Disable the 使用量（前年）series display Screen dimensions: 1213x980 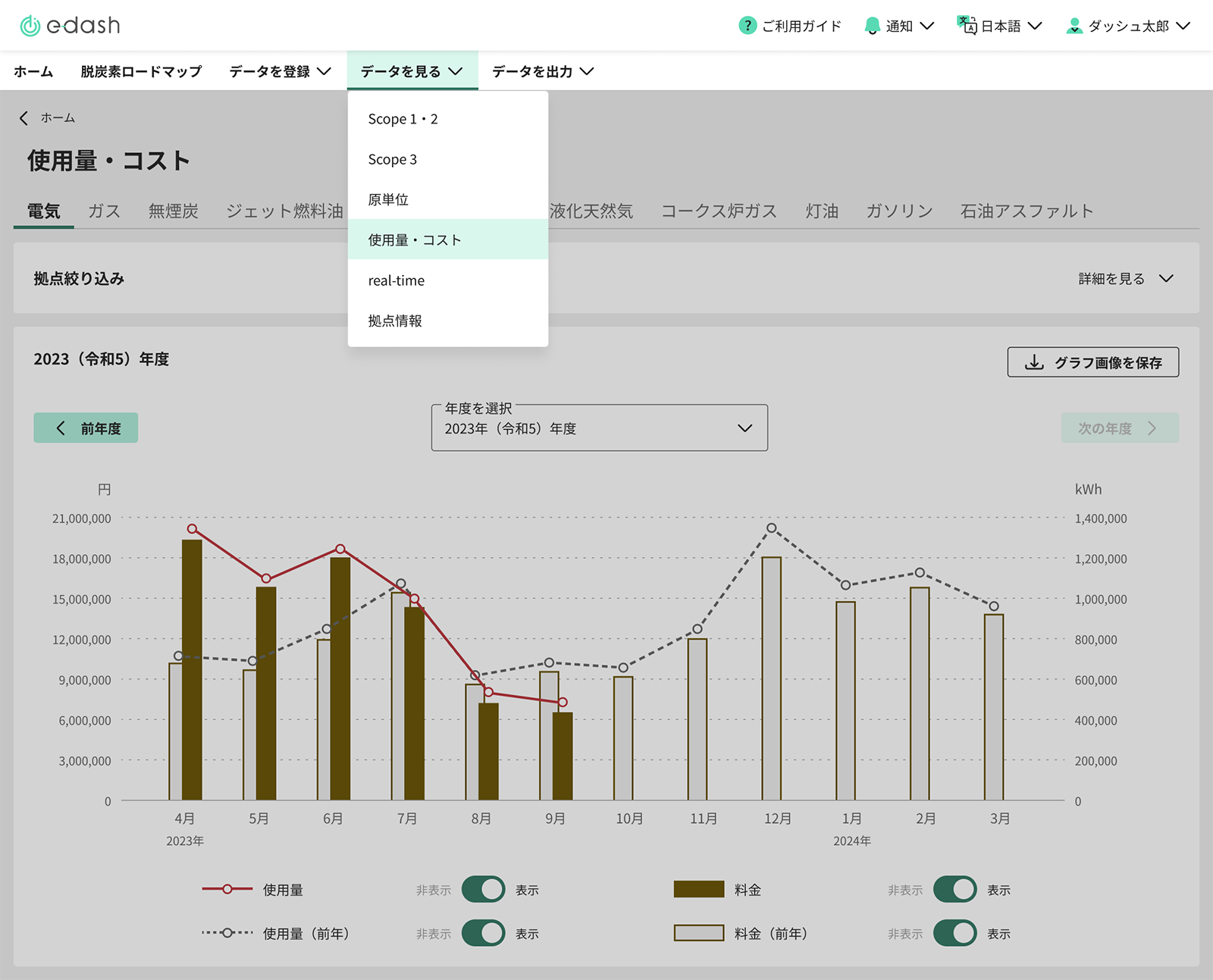pyautogui.click(x=483, y=933)
